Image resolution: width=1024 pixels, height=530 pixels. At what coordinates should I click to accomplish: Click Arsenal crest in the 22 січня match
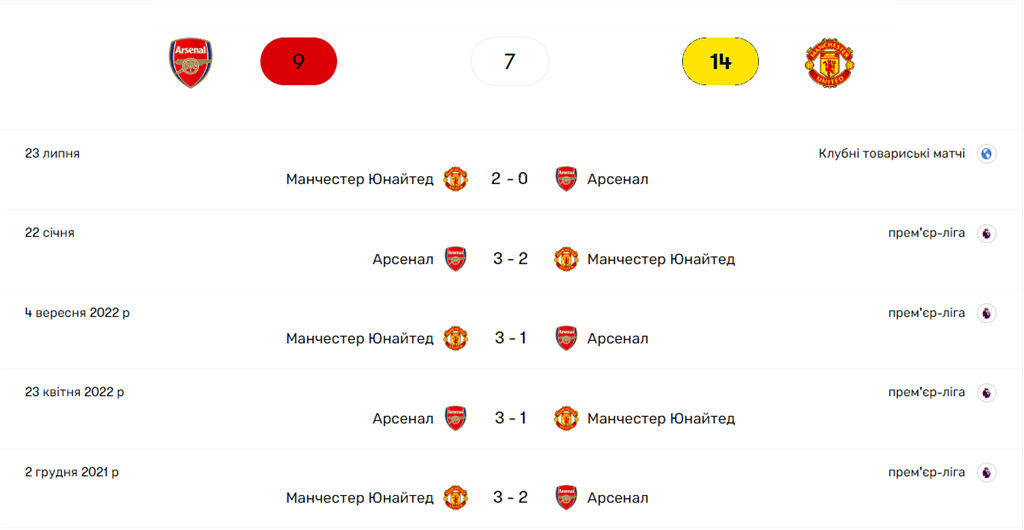pos(455,259)
